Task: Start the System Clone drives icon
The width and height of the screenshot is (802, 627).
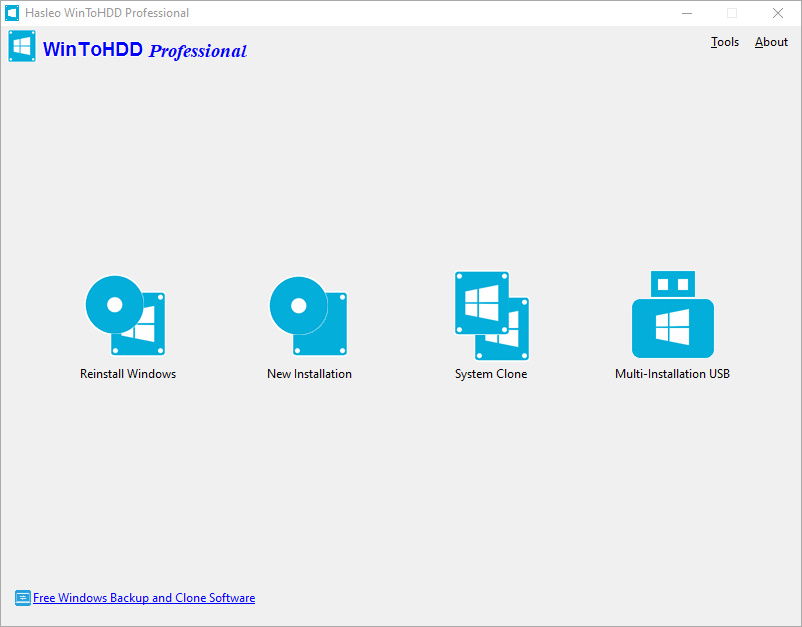Action: (x=492, y=316)
